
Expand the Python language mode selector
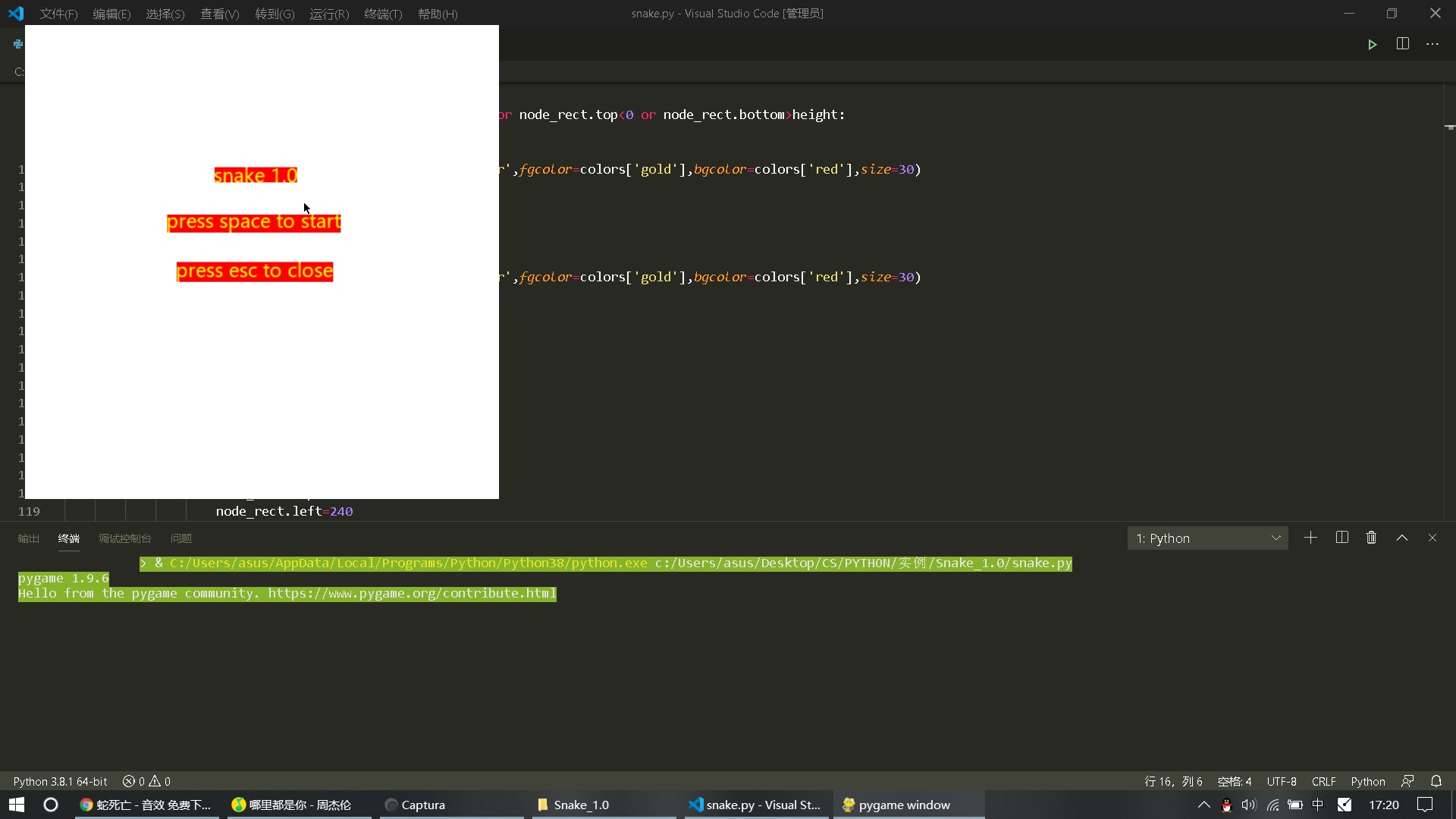(x=1369, y=780)
